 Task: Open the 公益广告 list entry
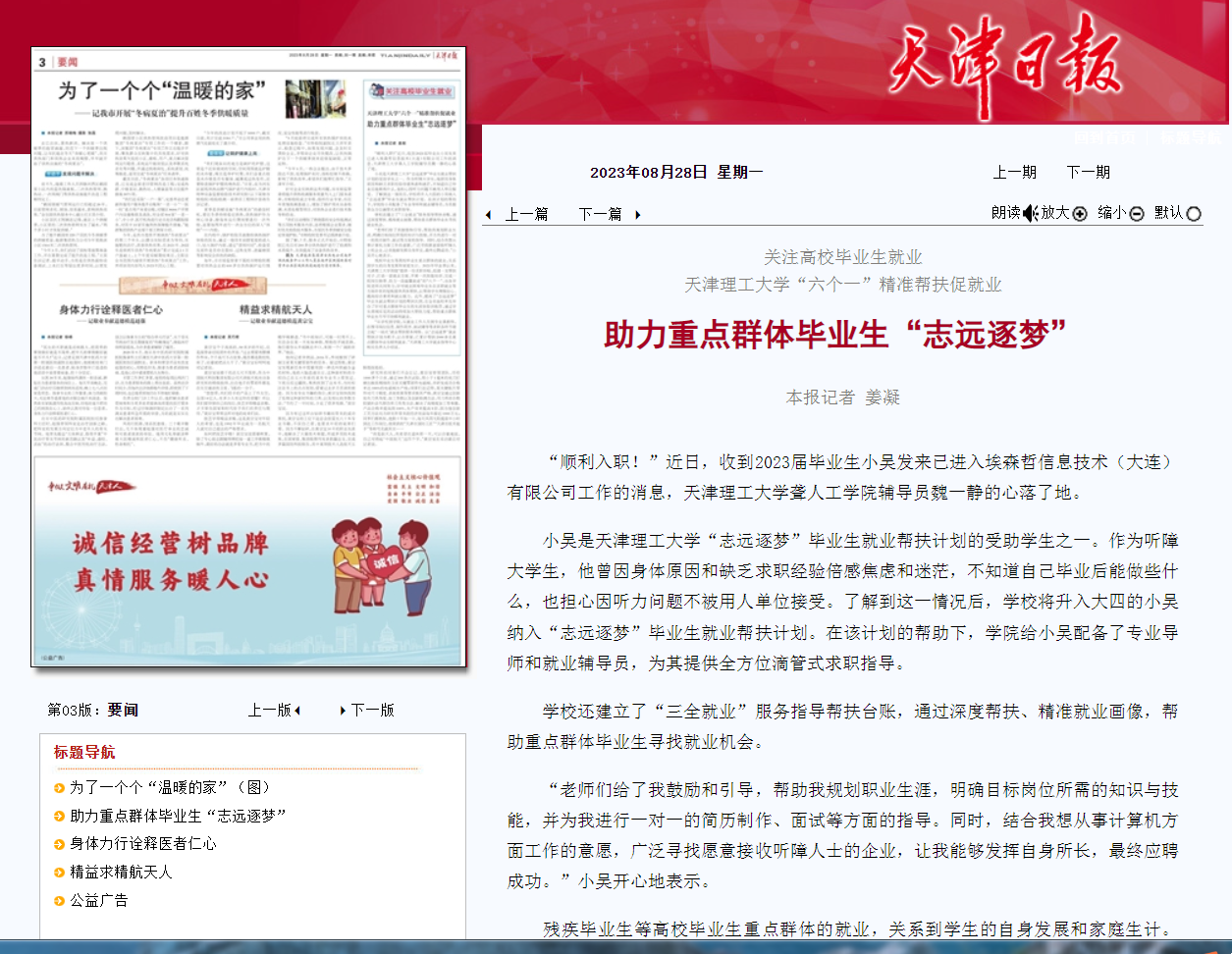point(99,900)
